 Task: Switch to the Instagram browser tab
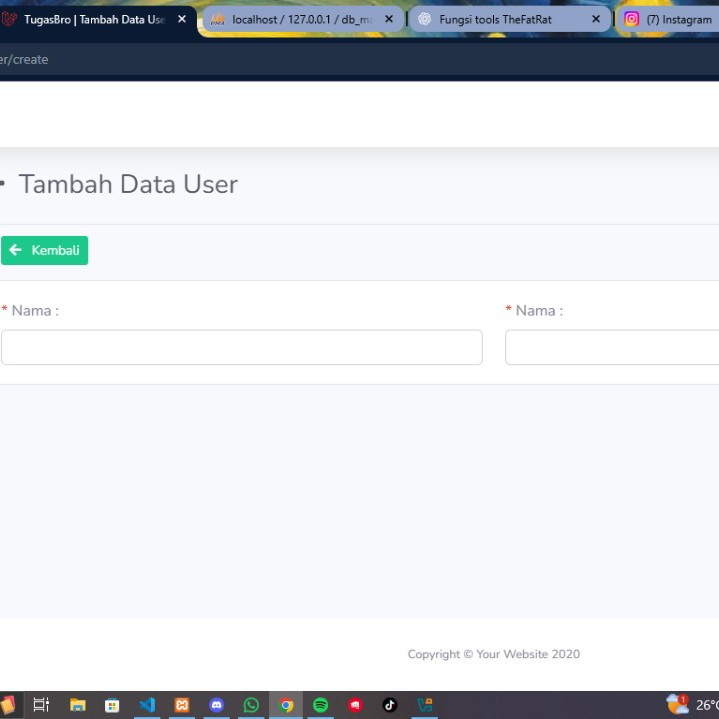pos(668,19)
